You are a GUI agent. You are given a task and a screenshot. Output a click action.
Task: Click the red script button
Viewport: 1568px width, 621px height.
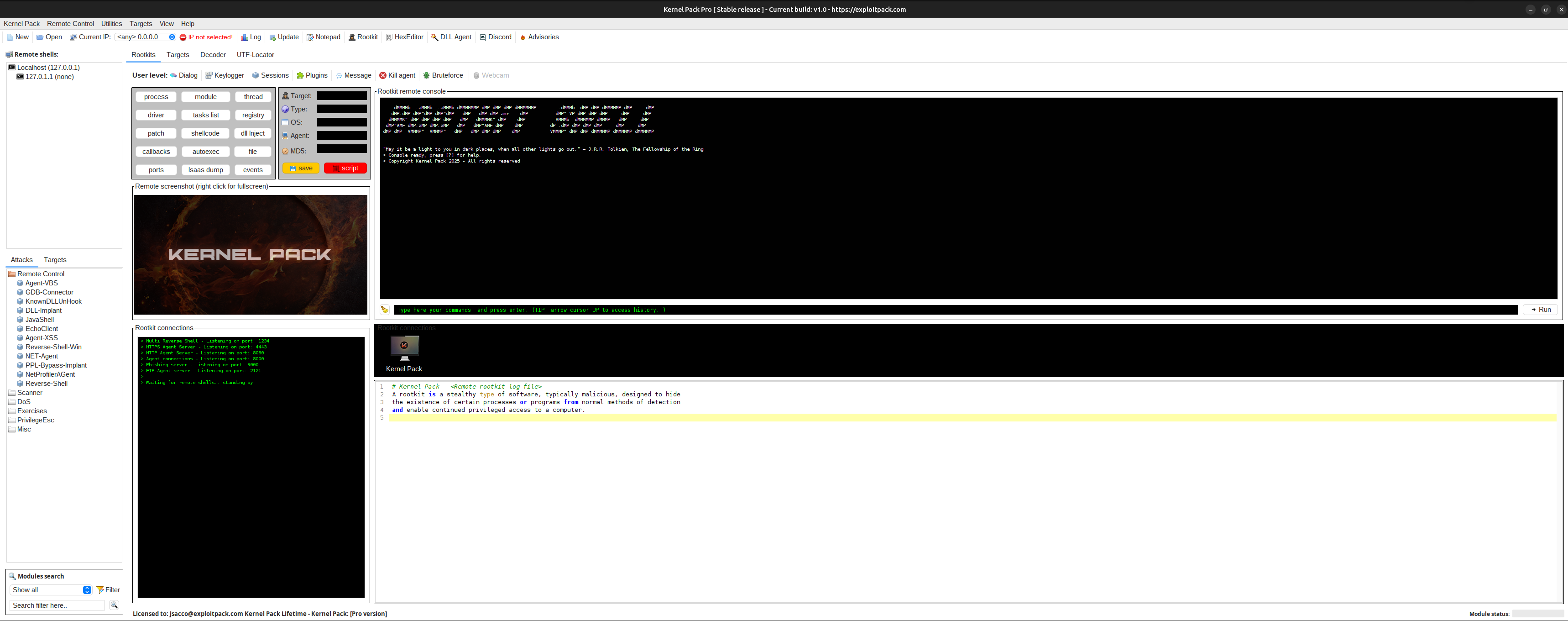point(345,168)
